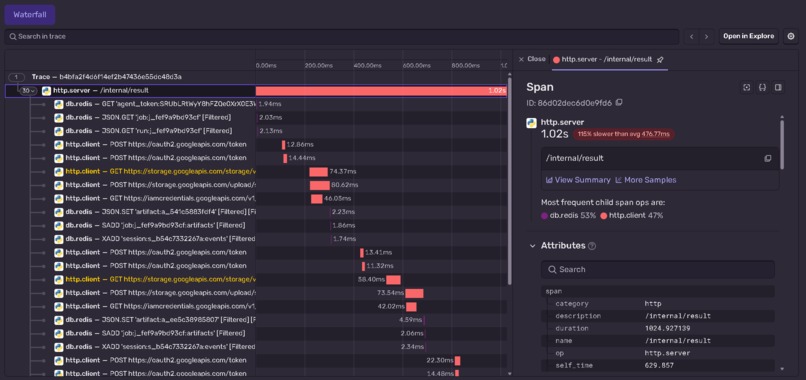Click the 80.62ms span bar
806x380 pixels.
[320, 185]
